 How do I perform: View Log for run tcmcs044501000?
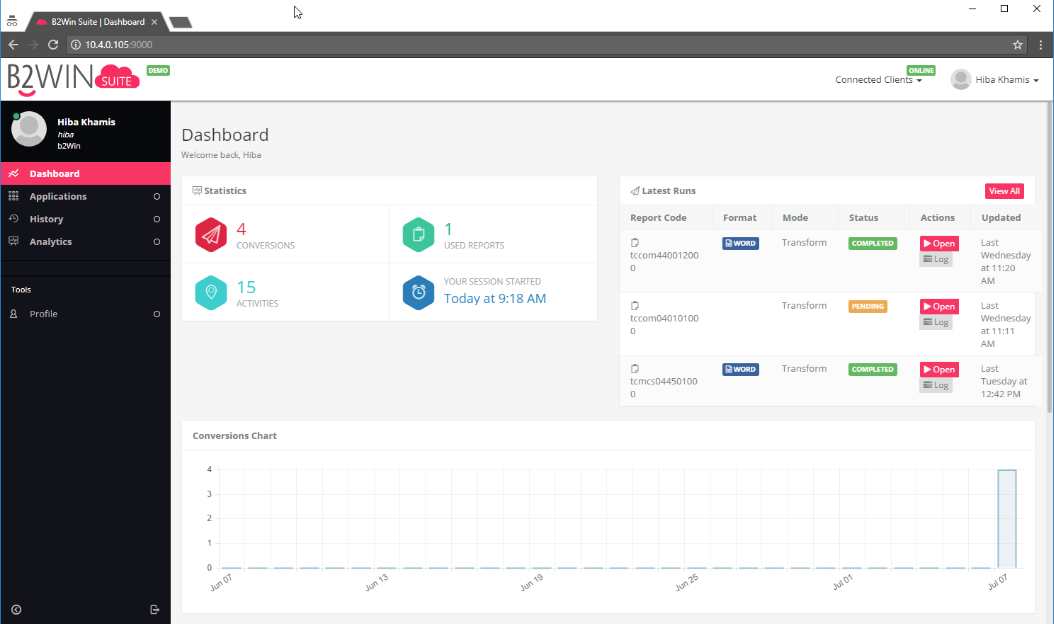coord(936,385)
